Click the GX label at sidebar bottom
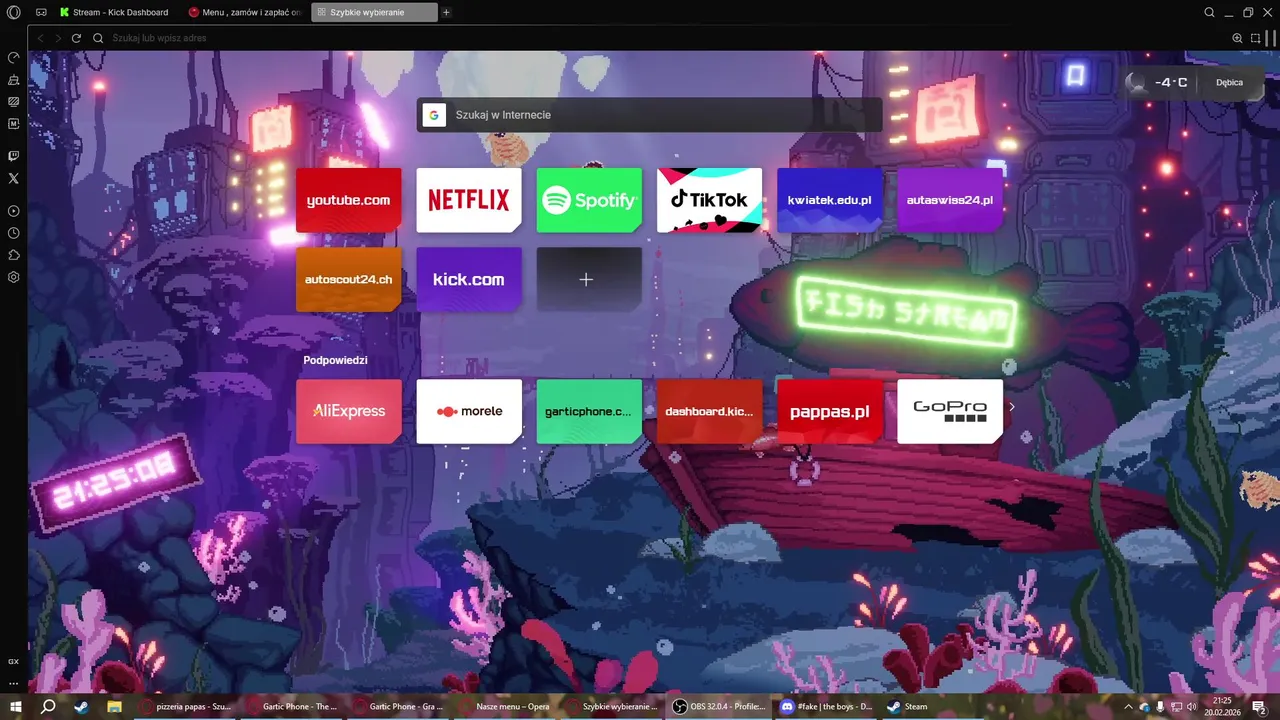This screenshot has width=1280, height=720. click(x=13, y=661)
